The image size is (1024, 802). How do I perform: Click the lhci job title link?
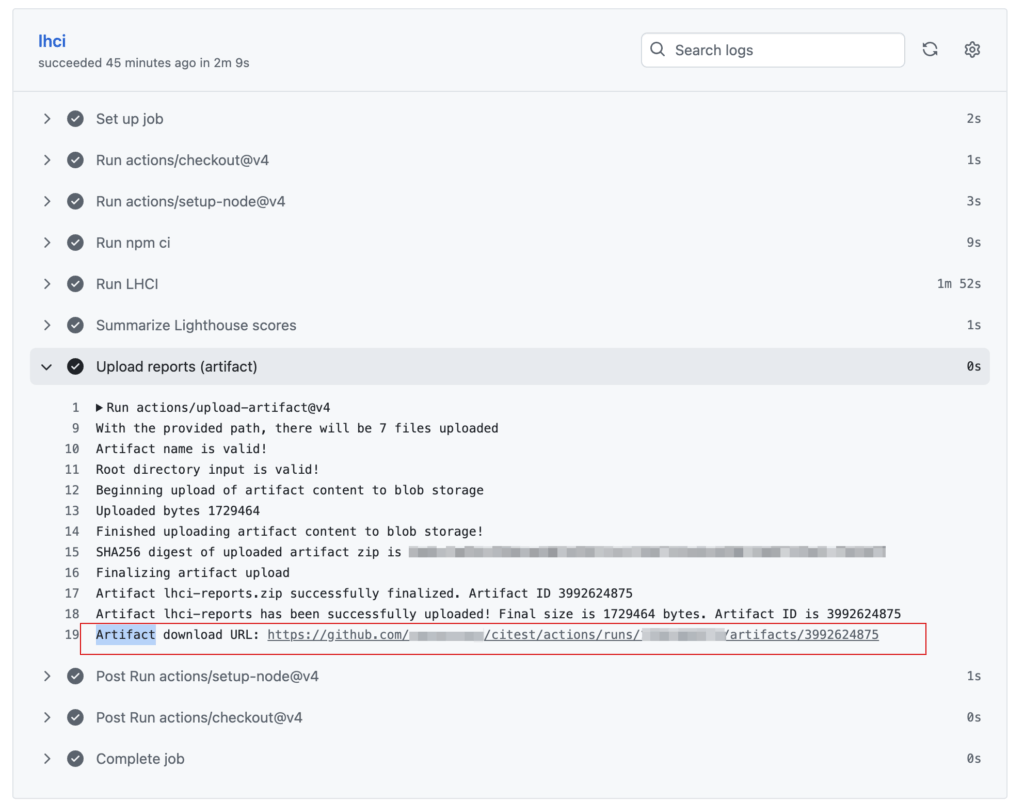(x=52, y=41)
